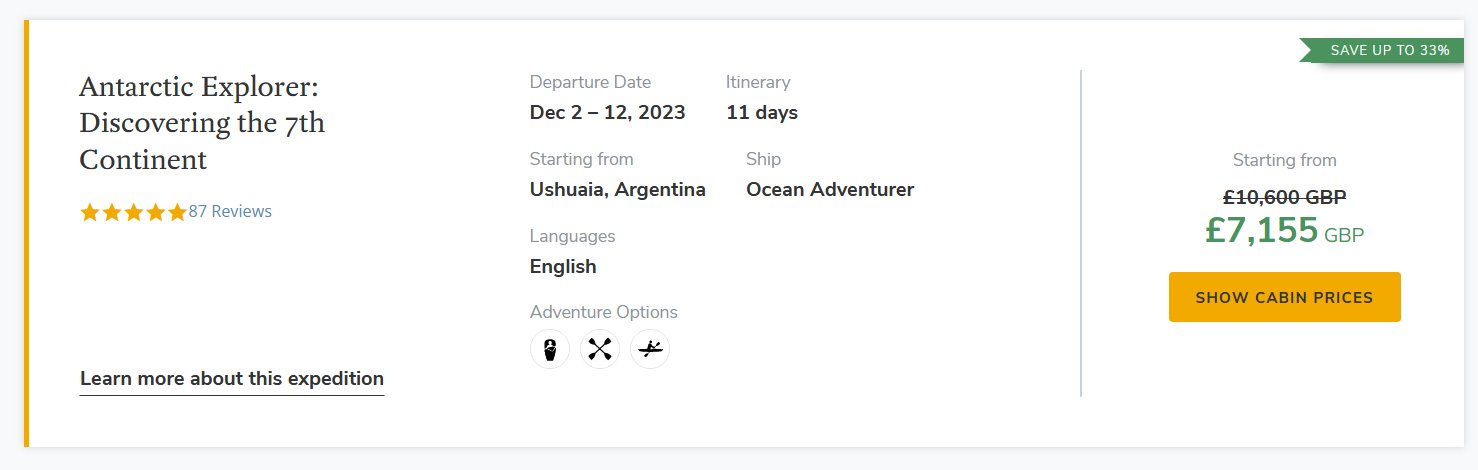Click the 11 days itinerary text
This screenshot has width=1478, height=470.
click(x=761, y=112)
